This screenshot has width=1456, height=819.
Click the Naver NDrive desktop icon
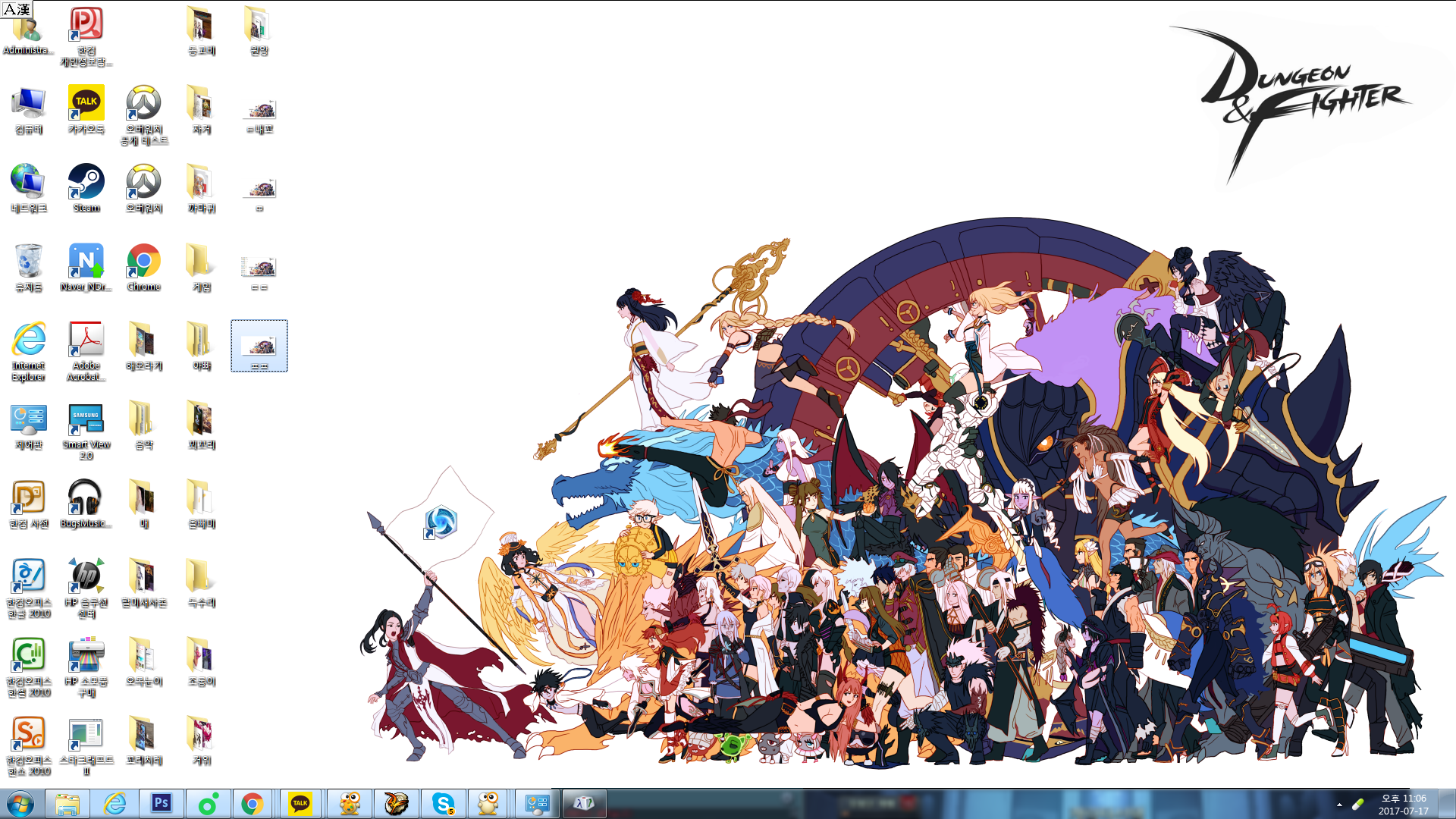(86, 262)
